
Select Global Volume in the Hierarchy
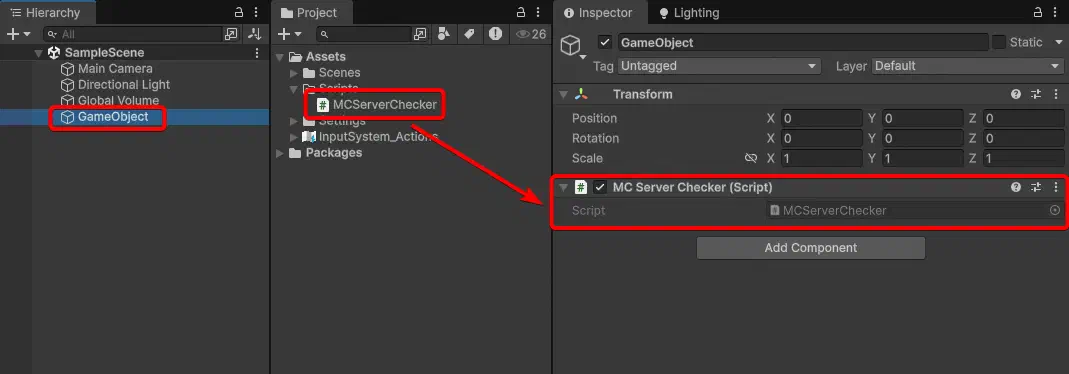point(119,101)
